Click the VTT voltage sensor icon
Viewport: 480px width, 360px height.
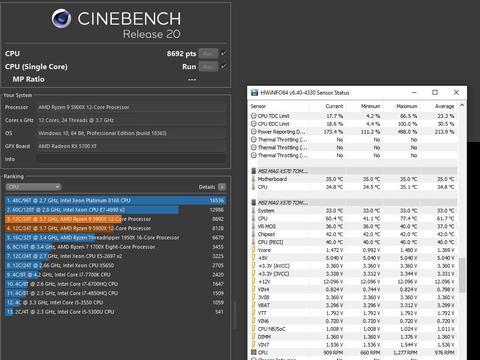click(x=254, y=313)
